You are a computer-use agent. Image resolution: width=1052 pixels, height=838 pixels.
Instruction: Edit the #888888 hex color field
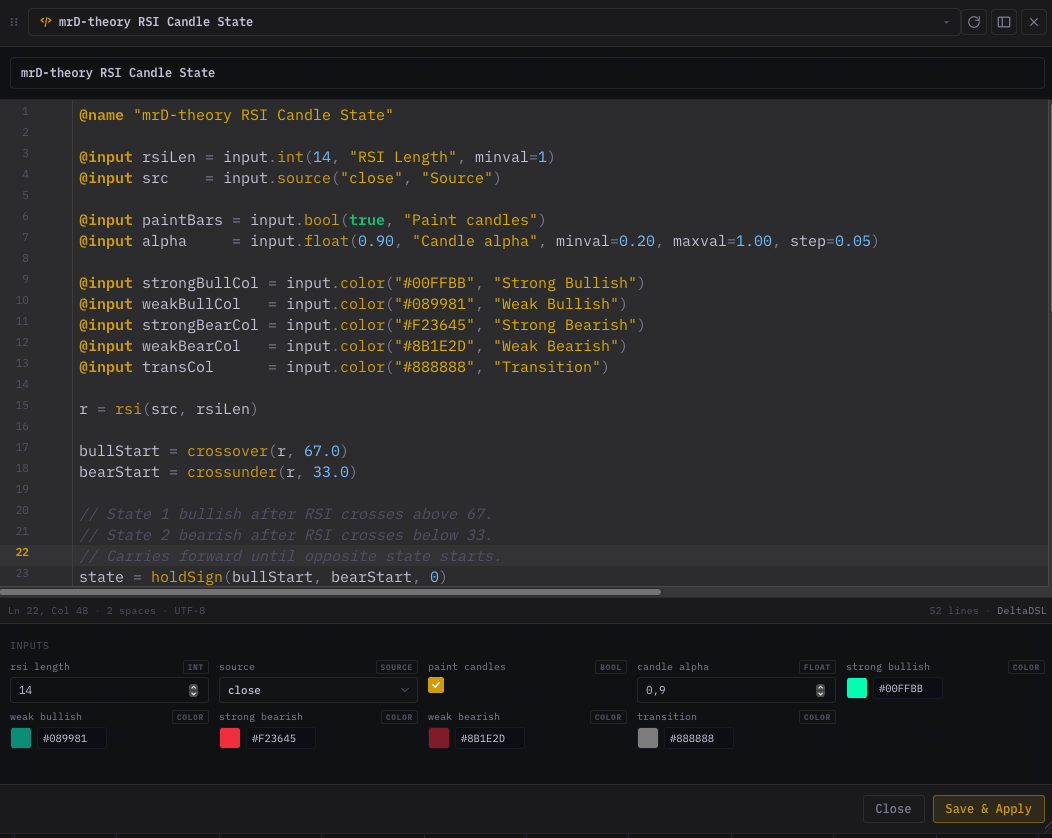(x=698, y=738)
